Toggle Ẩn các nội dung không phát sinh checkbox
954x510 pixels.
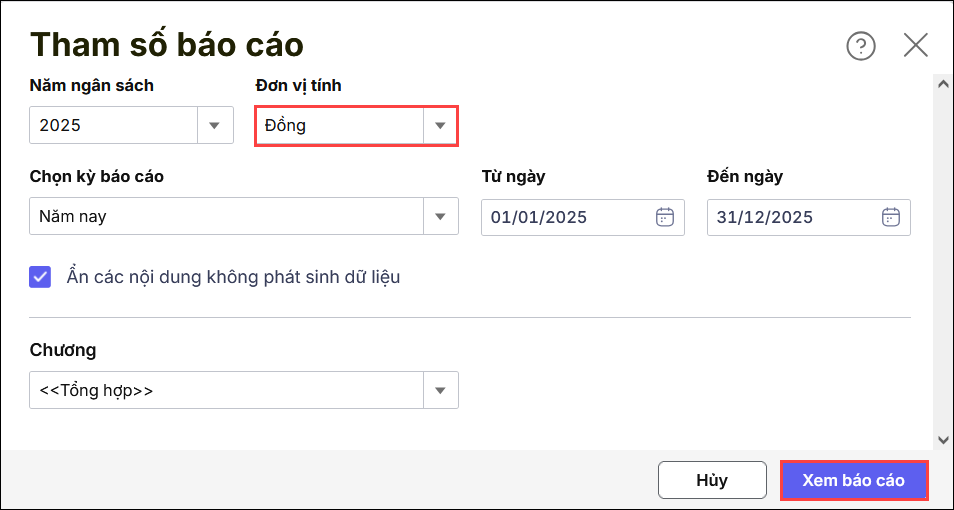pos(40,277)
